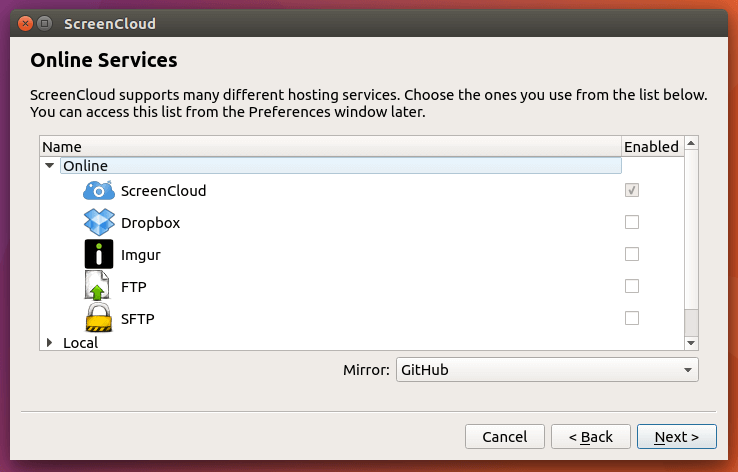Enable the Imgur checkbox

click(x=631, y=254)
